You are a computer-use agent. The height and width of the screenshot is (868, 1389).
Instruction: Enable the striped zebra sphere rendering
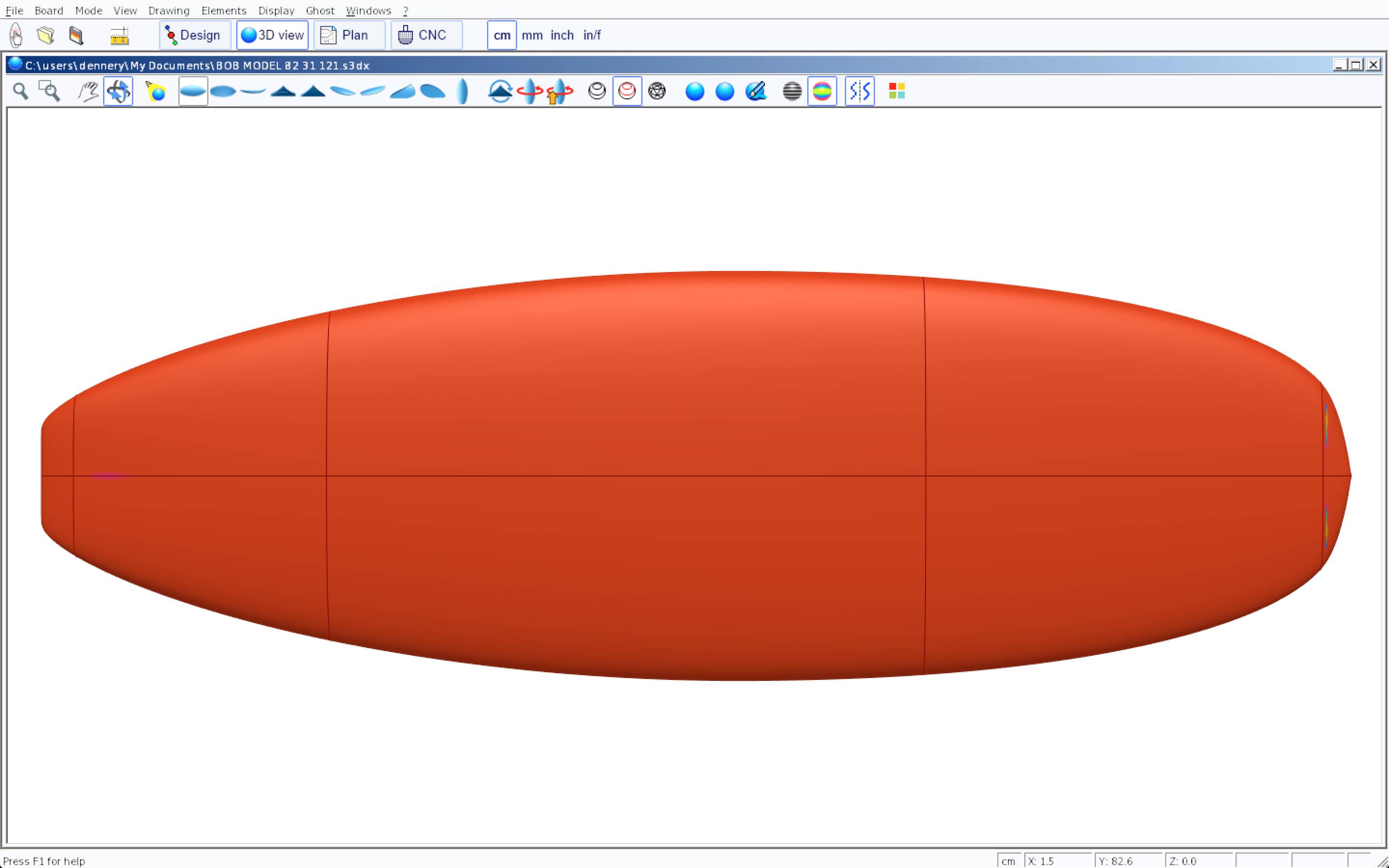pyautogui.click(x=792, y=91)
